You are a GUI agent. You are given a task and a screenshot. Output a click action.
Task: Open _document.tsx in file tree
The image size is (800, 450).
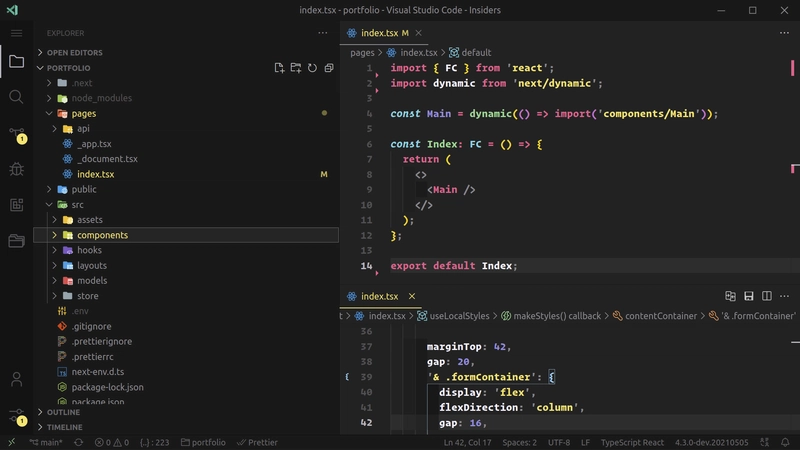107,159
